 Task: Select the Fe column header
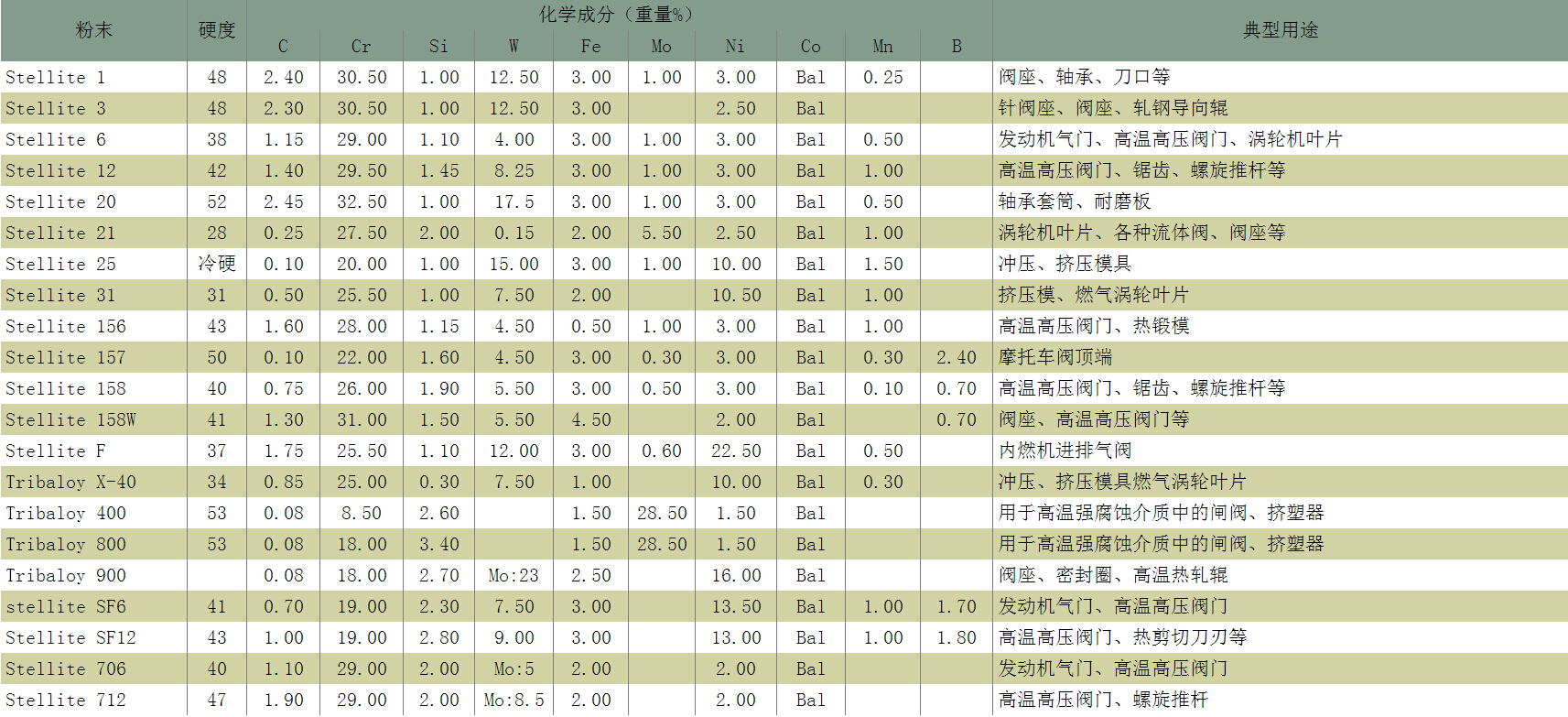590,47
